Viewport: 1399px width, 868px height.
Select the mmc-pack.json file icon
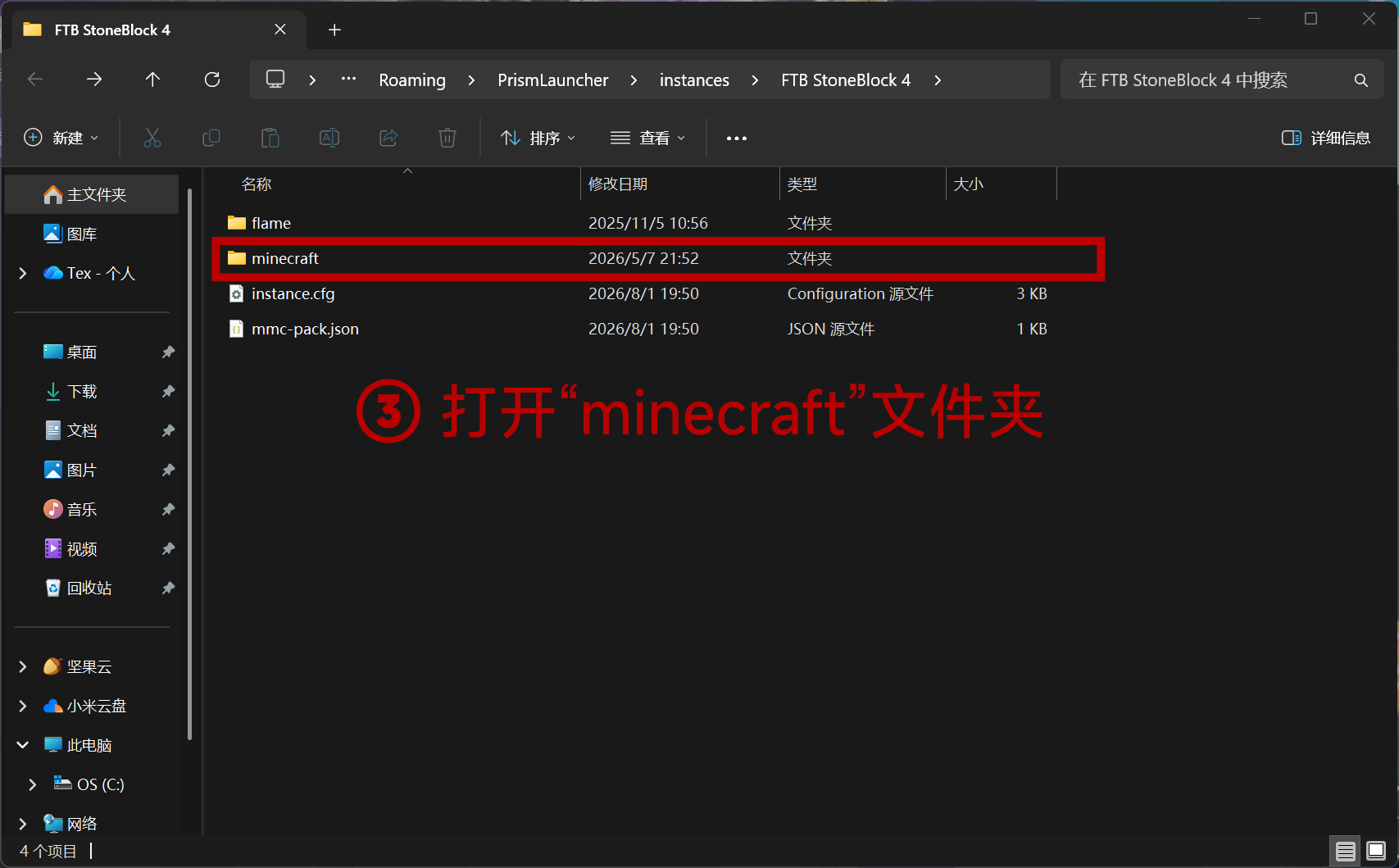pyautogui.click(x=236, y=329)
